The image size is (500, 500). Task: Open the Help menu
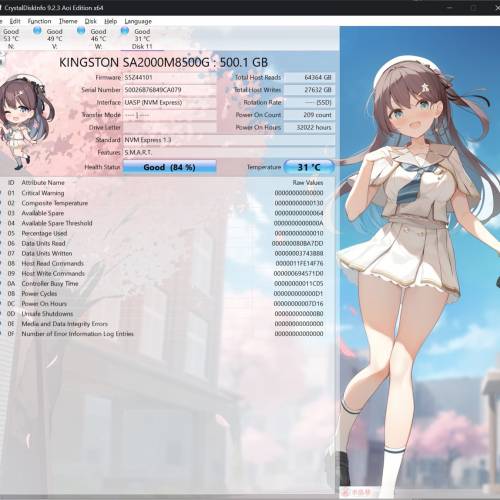(x=110, y=21)
